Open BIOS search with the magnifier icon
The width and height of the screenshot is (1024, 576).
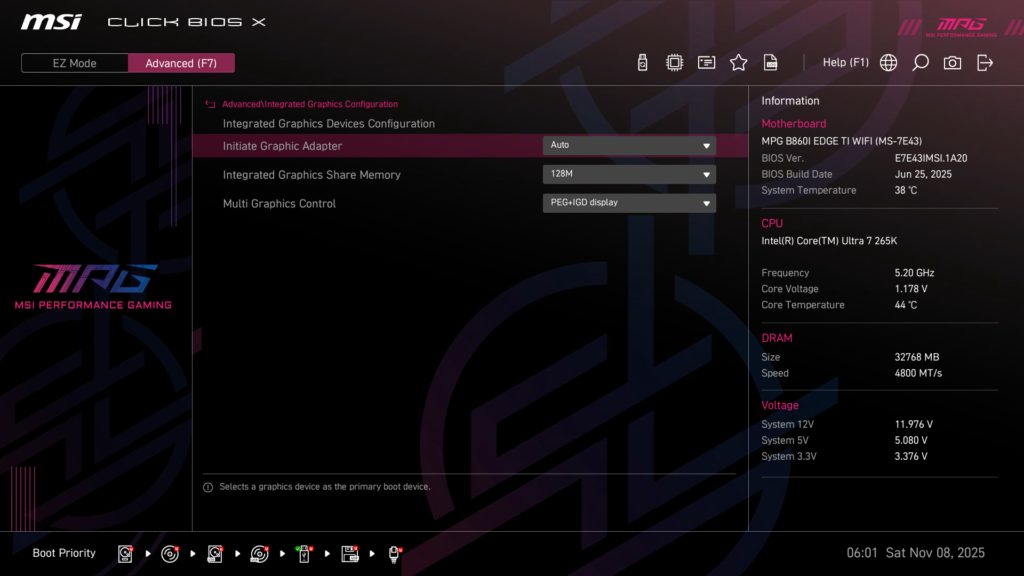coord(919,61)
